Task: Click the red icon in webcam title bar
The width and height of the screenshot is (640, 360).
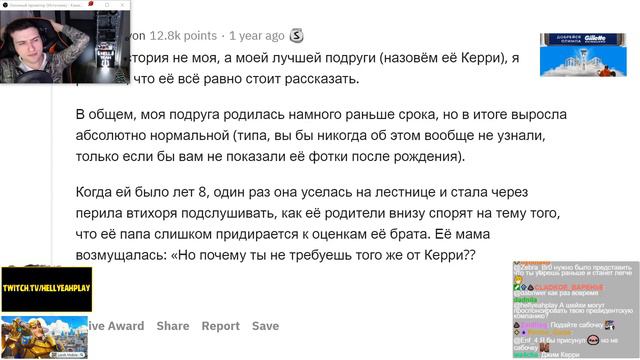Action: [x=91, y=4]
